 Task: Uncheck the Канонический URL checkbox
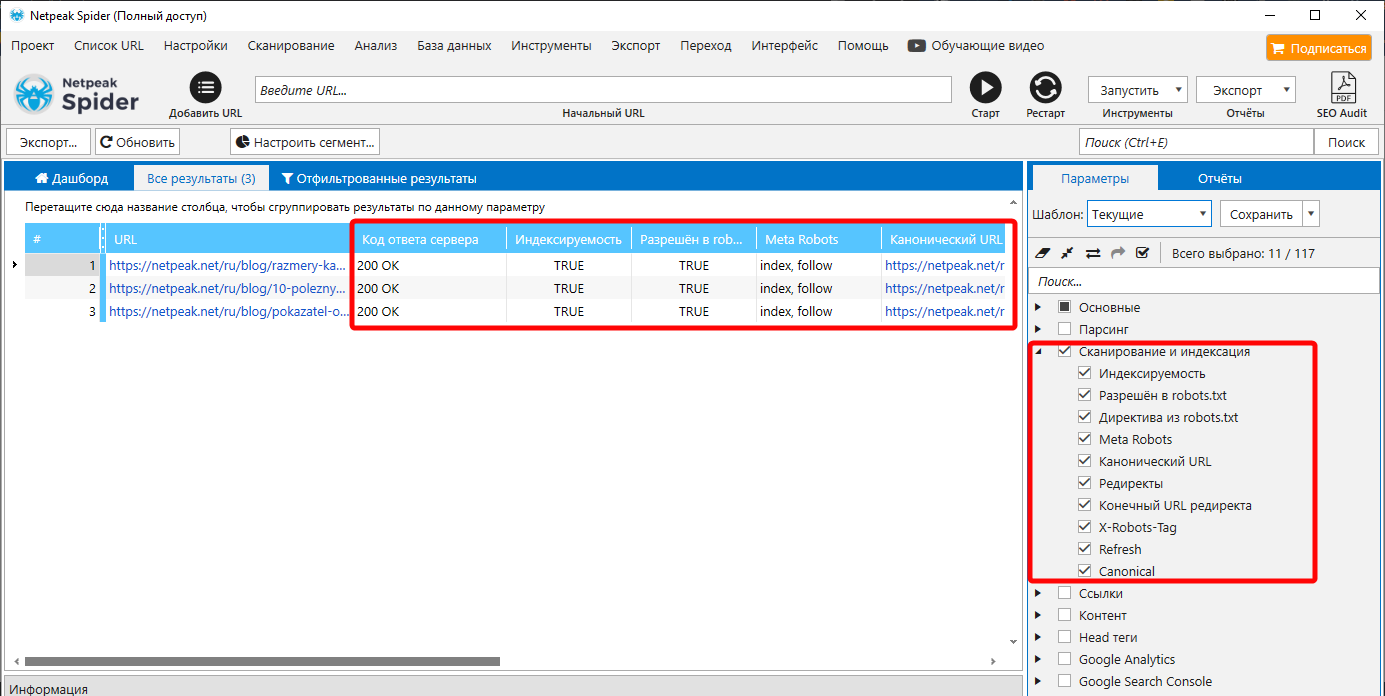(1085, 461)
